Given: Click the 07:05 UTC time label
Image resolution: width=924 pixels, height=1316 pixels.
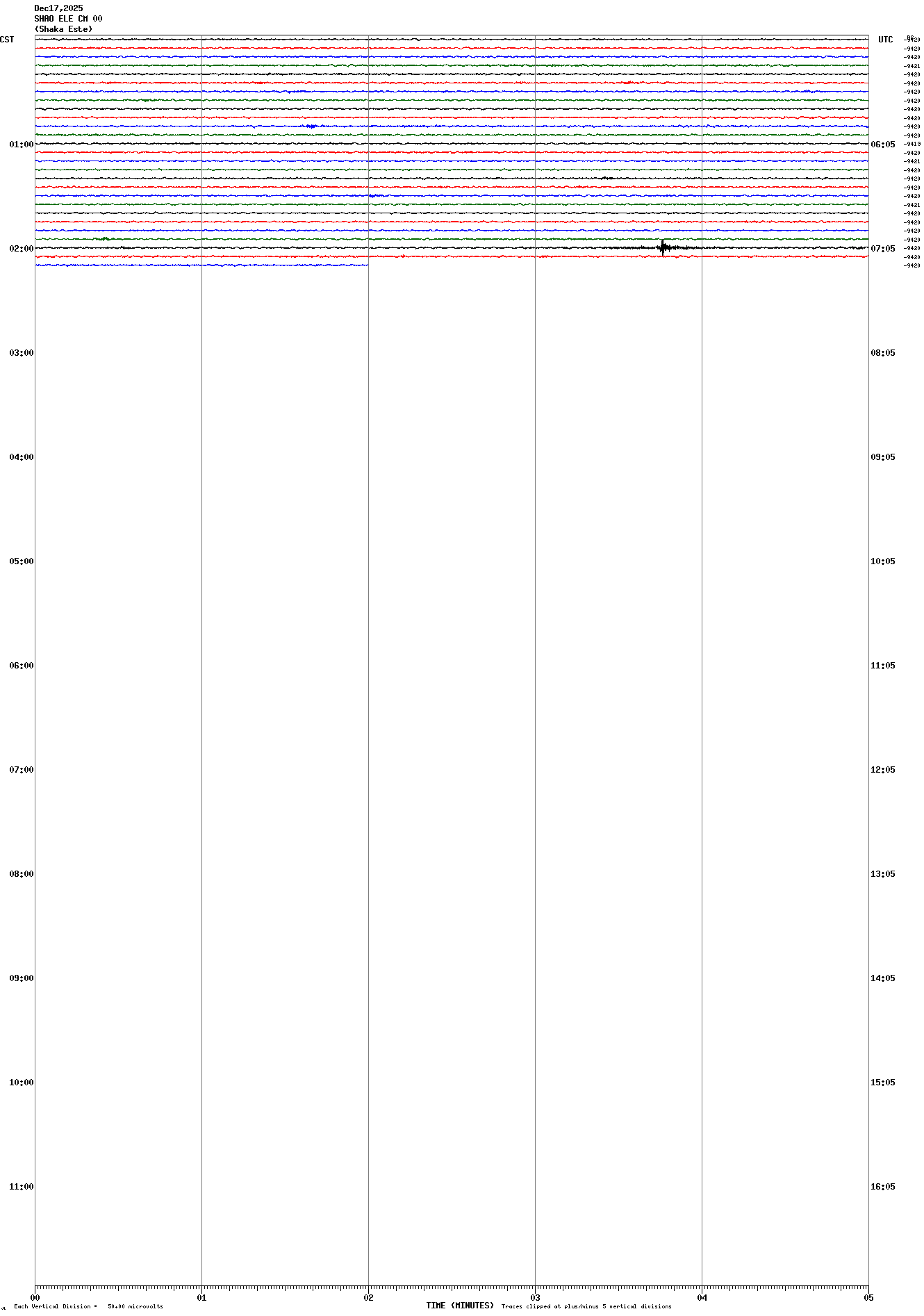Looking at the screenshot, I should coord(882,249).
